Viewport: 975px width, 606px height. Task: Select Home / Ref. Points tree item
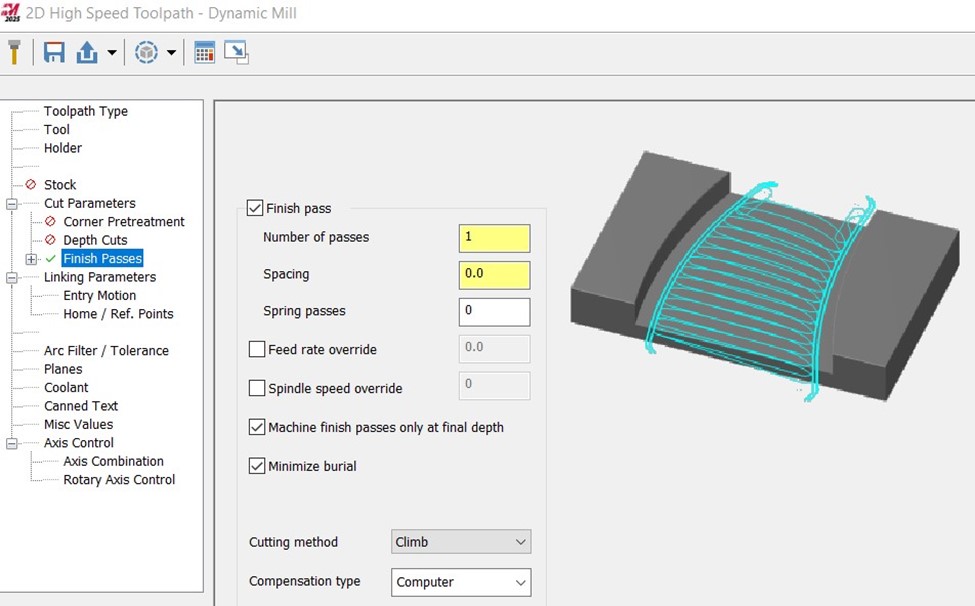118,314
